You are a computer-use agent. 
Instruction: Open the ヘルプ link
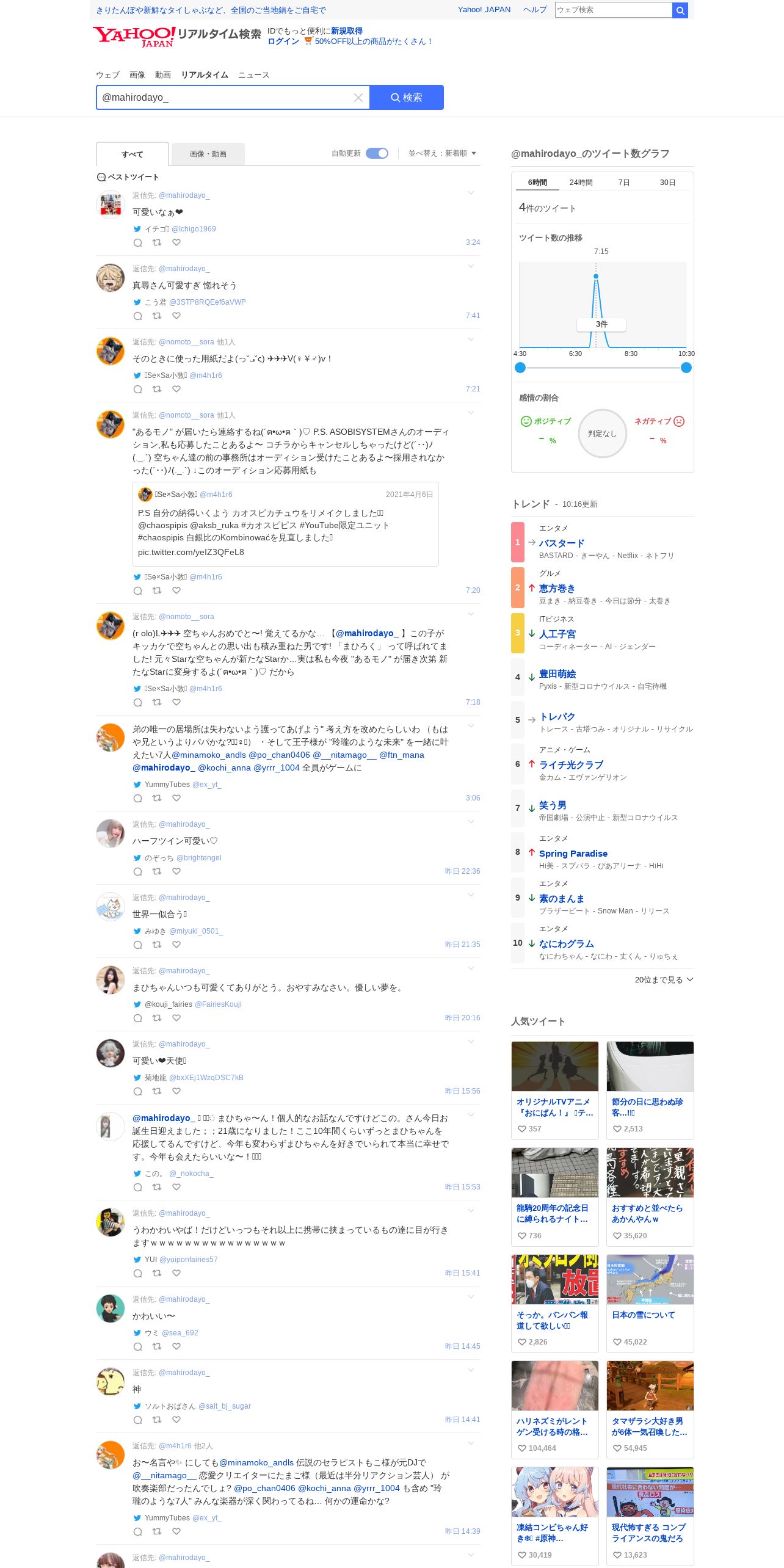coord(535,10)
